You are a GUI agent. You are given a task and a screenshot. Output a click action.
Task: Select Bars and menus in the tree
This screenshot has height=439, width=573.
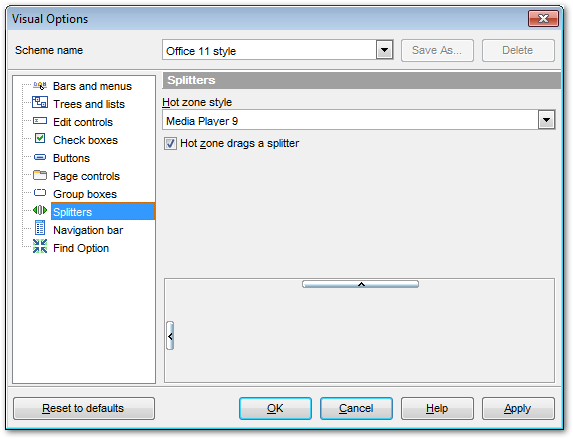[x=92, y=86]
